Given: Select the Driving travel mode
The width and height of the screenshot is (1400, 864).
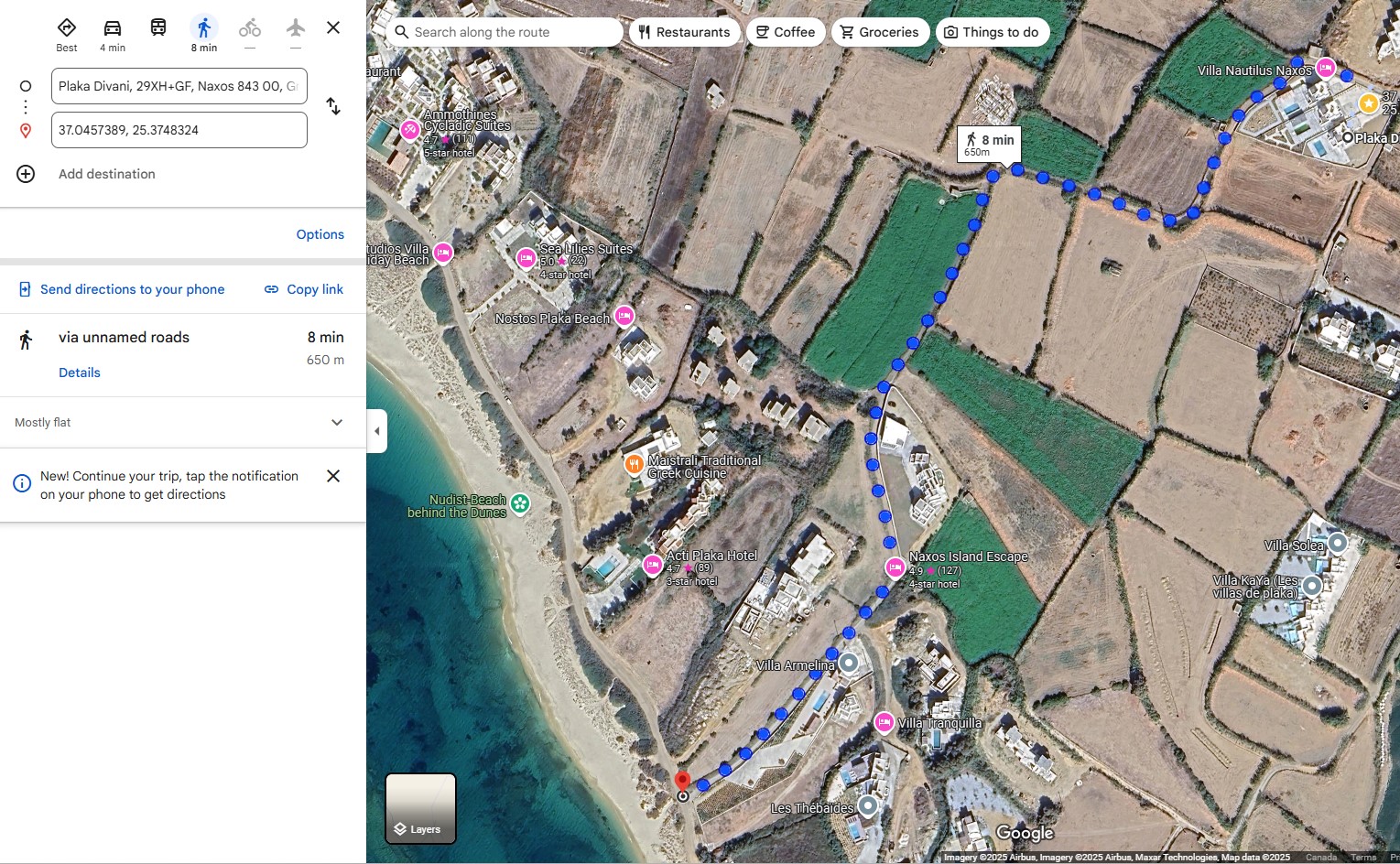Looking at the screenshot, I should [113, 34].
